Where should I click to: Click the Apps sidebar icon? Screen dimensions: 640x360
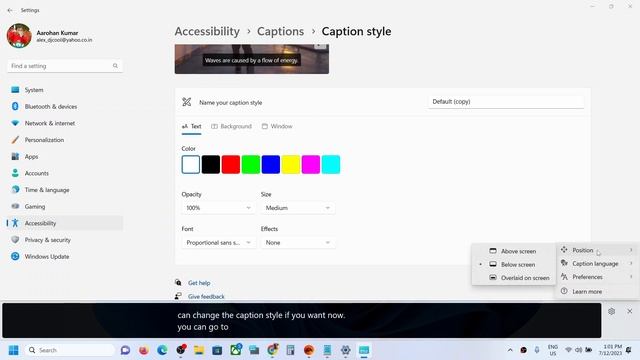[15, 156]
